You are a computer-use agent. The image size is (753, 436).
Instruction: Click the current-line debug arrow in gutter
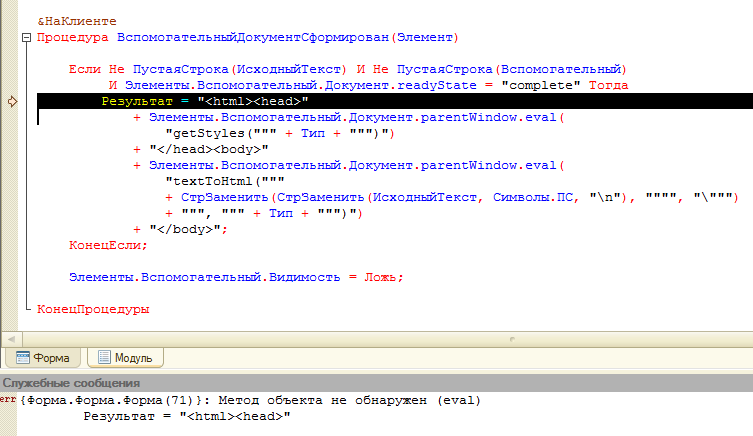tap(12, 101)
